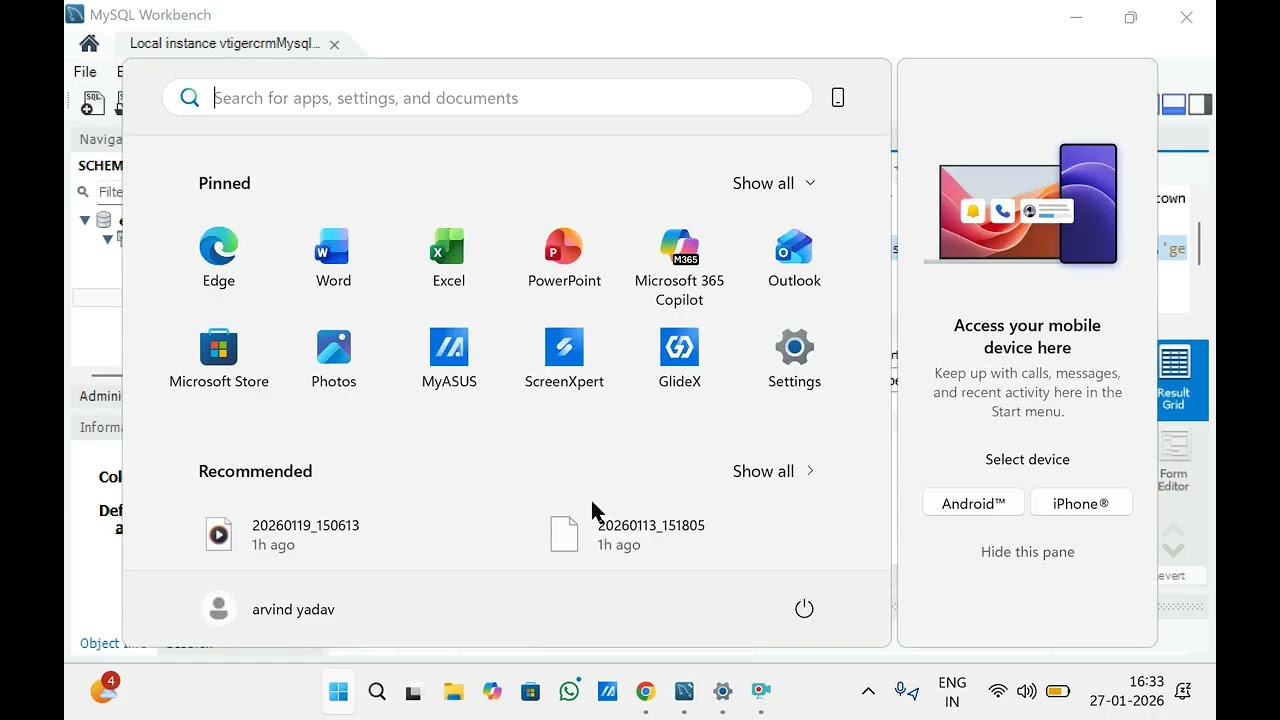Screen dimensions: 1280x720
Task: Open arvind yadav account menu
Action: pos(268,609)
